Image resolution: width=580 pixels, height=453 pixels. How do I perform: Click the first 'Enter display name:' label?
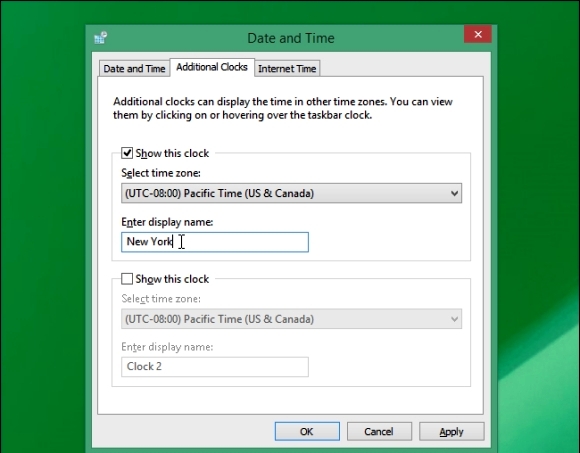coord(167,222)
